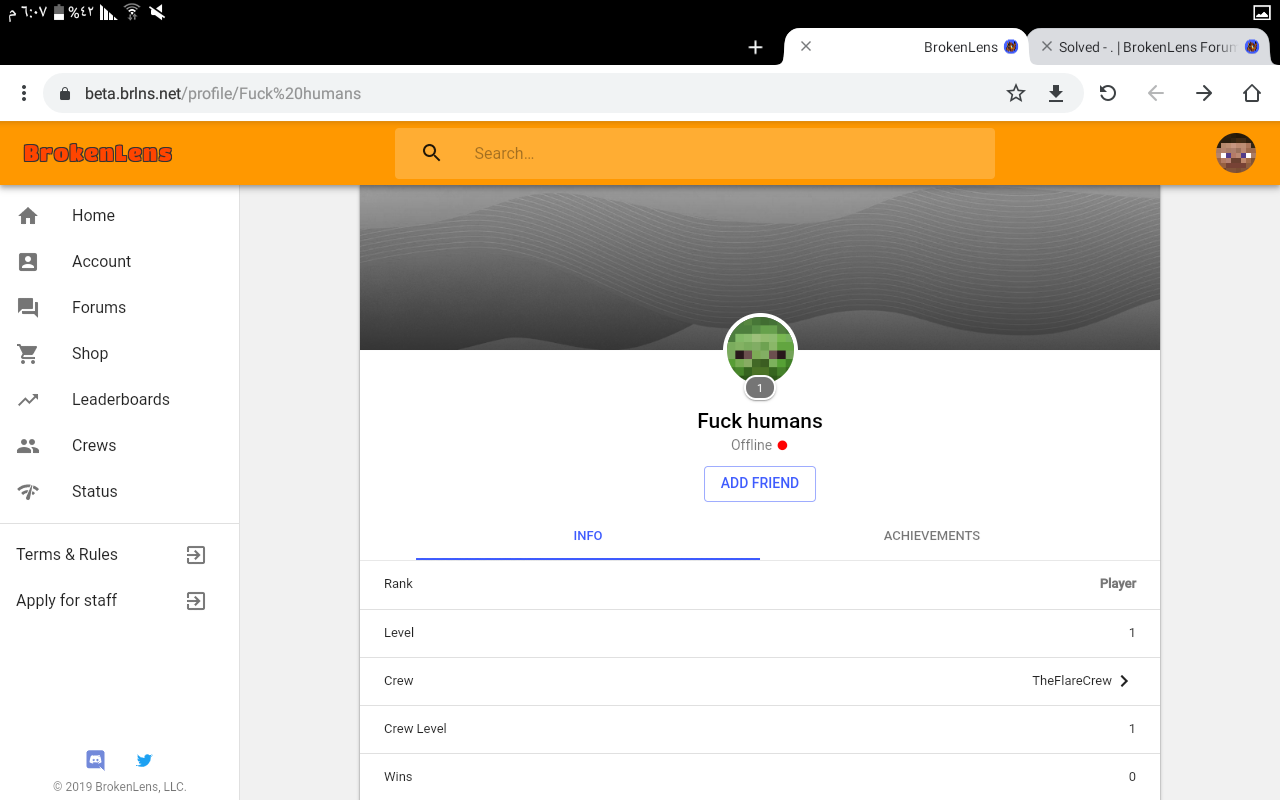Open the user avatar menu in header
Screen dimensions: 1280x800
[x=1236, y=153]
